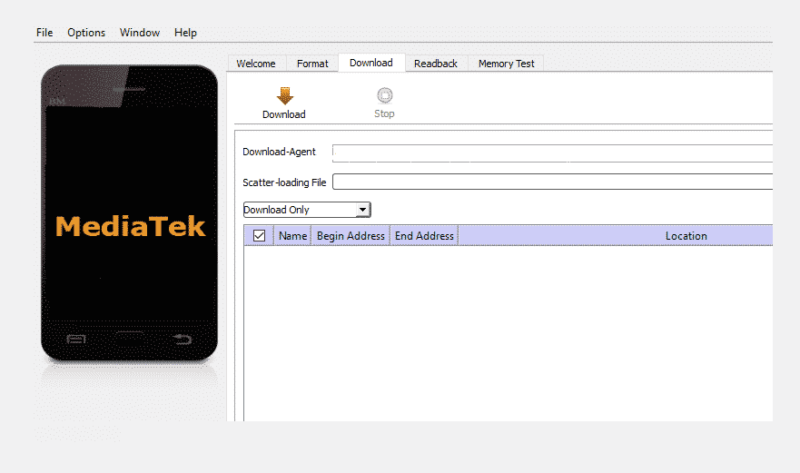Image resolution: width=800 pixels, height=473 pixels.
Task: Expand the Download Only dropdown arrow
Action: tap(362, 210)
